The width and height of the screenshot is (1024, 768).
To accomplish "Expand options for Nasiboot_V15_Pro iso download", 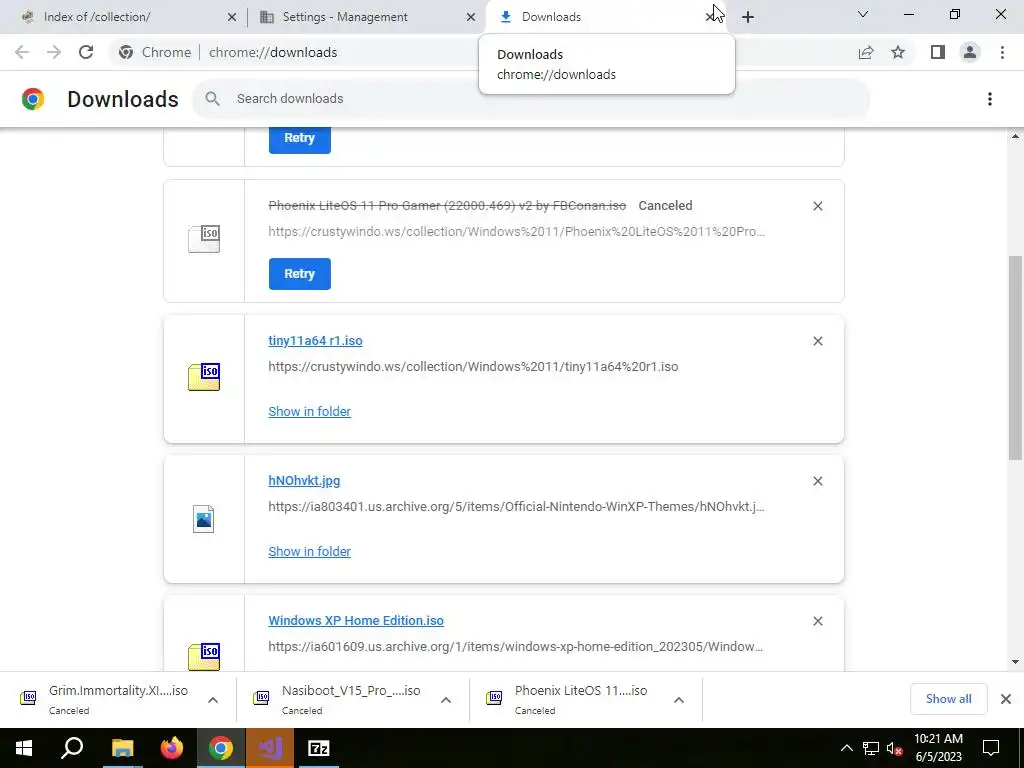I will [x=446, y=700].
